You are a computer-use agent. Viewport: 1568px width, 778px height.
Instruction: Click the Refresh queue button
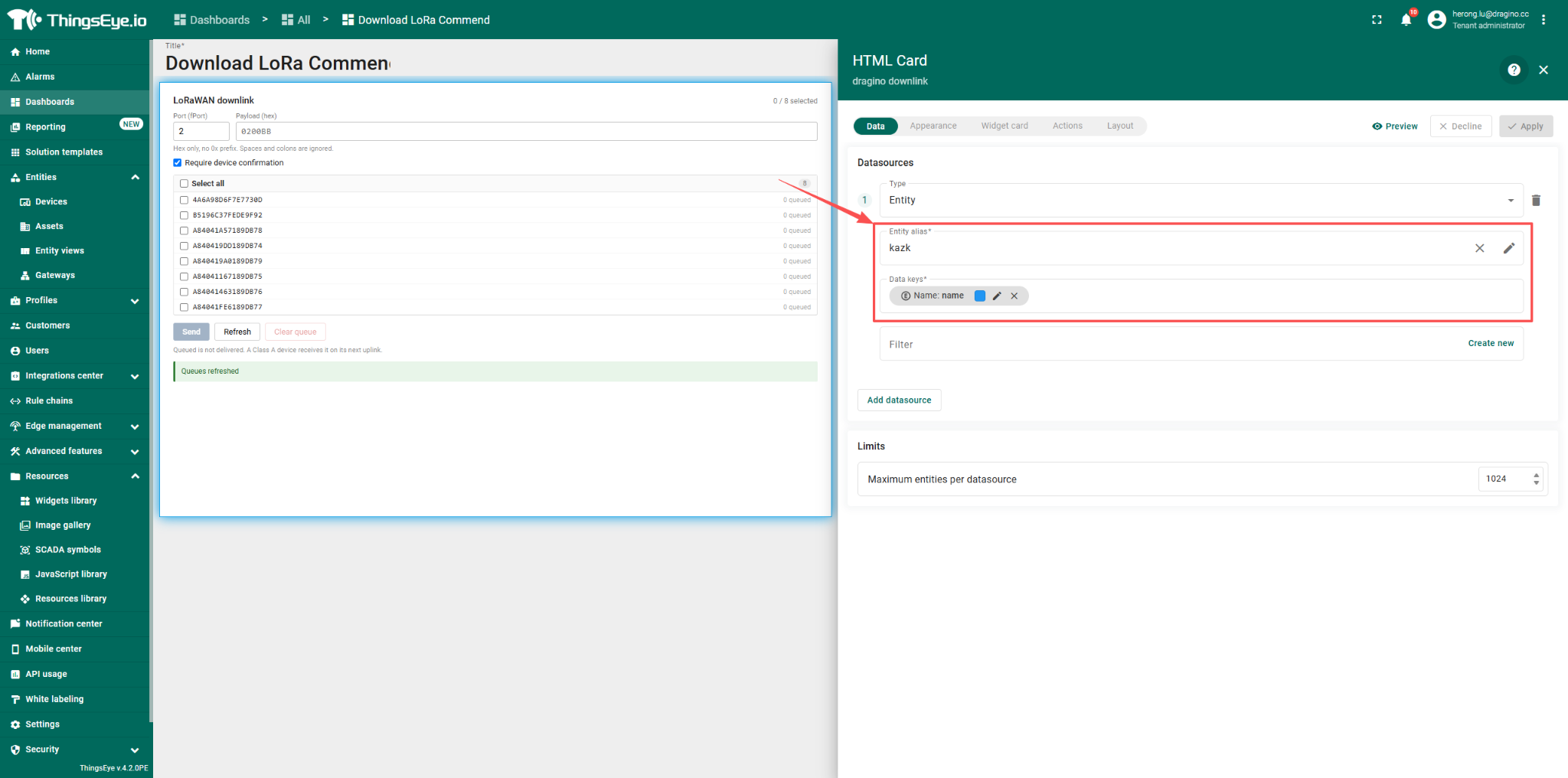pyautogui.click(x=237, y=332)
